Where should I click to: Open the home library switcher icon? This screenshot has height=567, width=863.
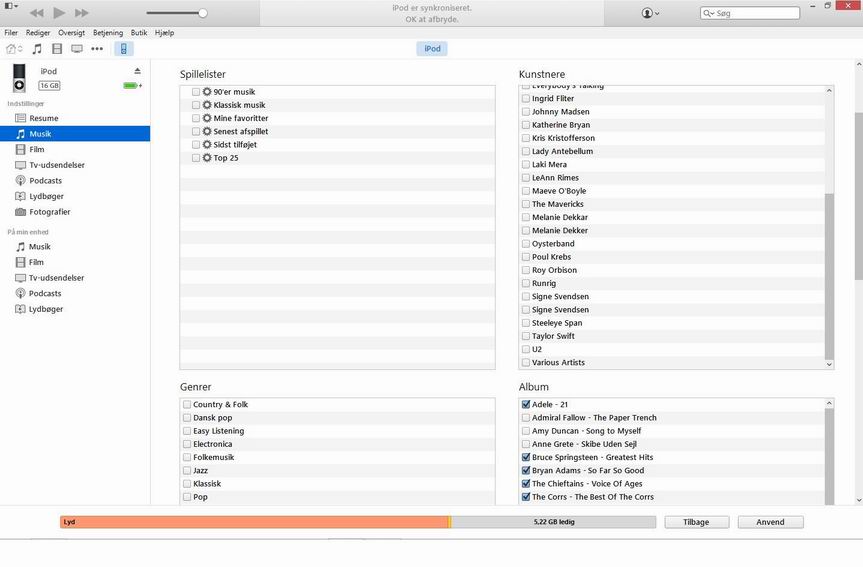pos(14,49)
